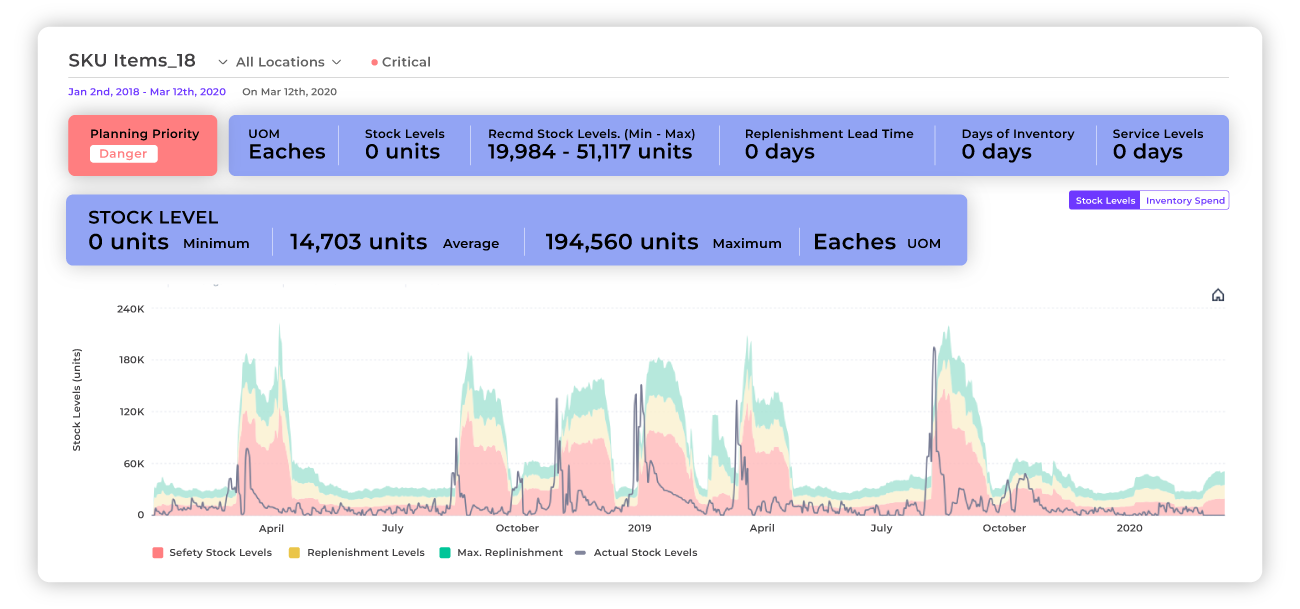The width and height of the screenshot is (1300, 609).
Task: Click the green Max. Replinishment legend marker
Action: [x=445, y=553]
